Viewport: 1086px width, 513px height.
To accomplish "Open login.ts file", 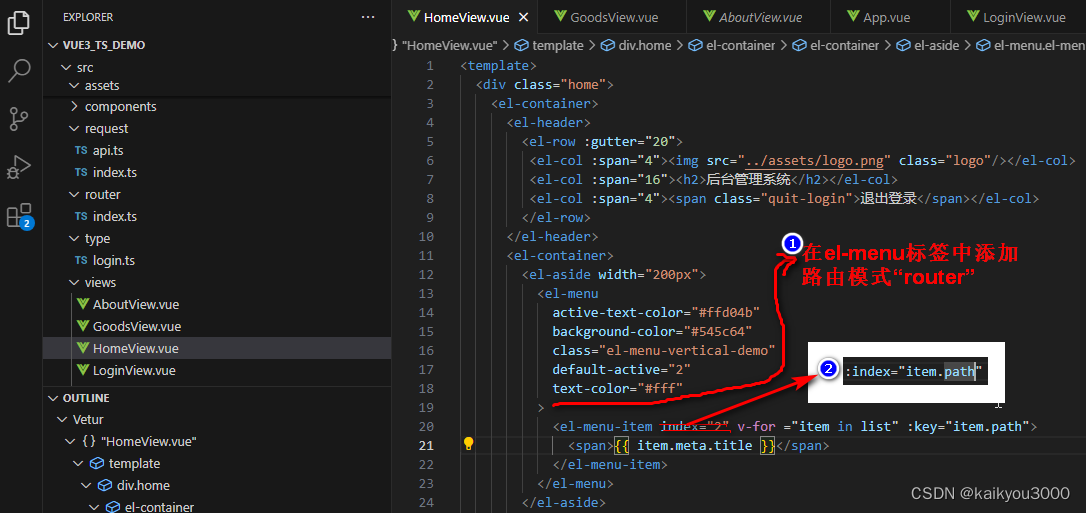I will click(114, 260).
